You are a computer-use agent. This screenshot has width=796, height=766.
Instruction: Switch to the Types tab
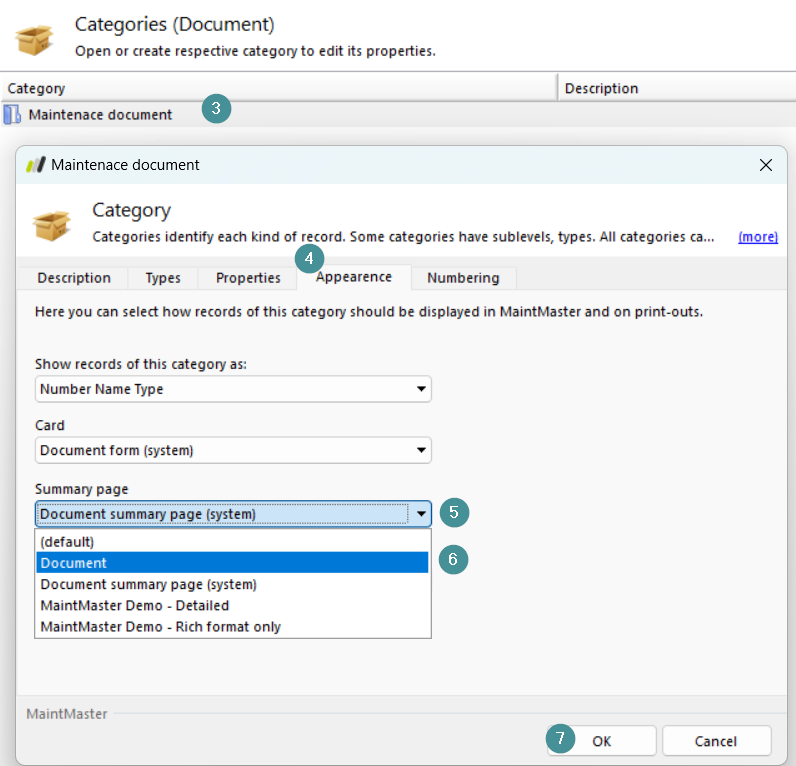click(163, 278)
